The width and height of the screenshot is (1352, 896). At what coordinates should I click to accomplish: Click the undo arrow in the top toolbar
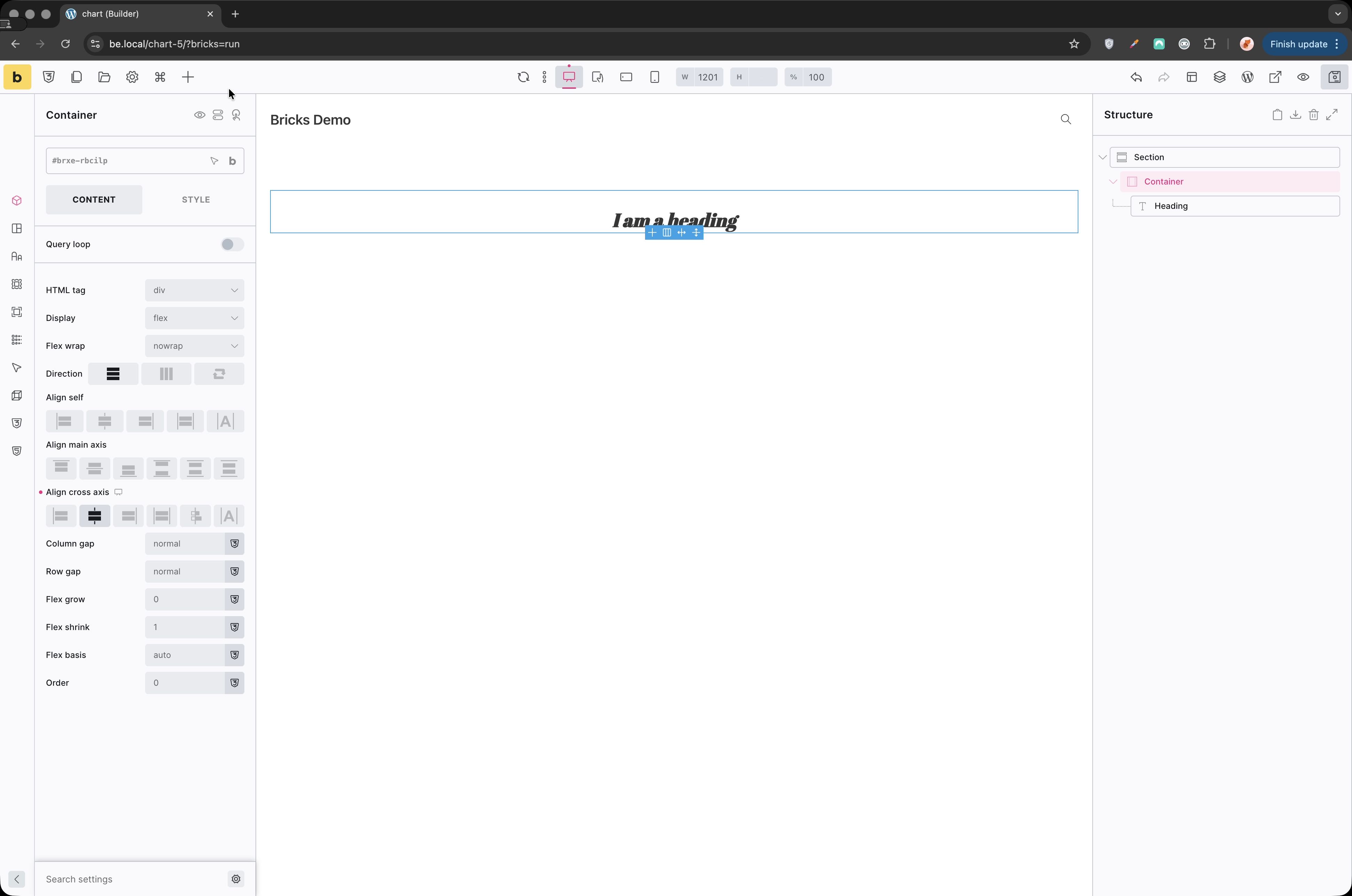[1136, 77]
